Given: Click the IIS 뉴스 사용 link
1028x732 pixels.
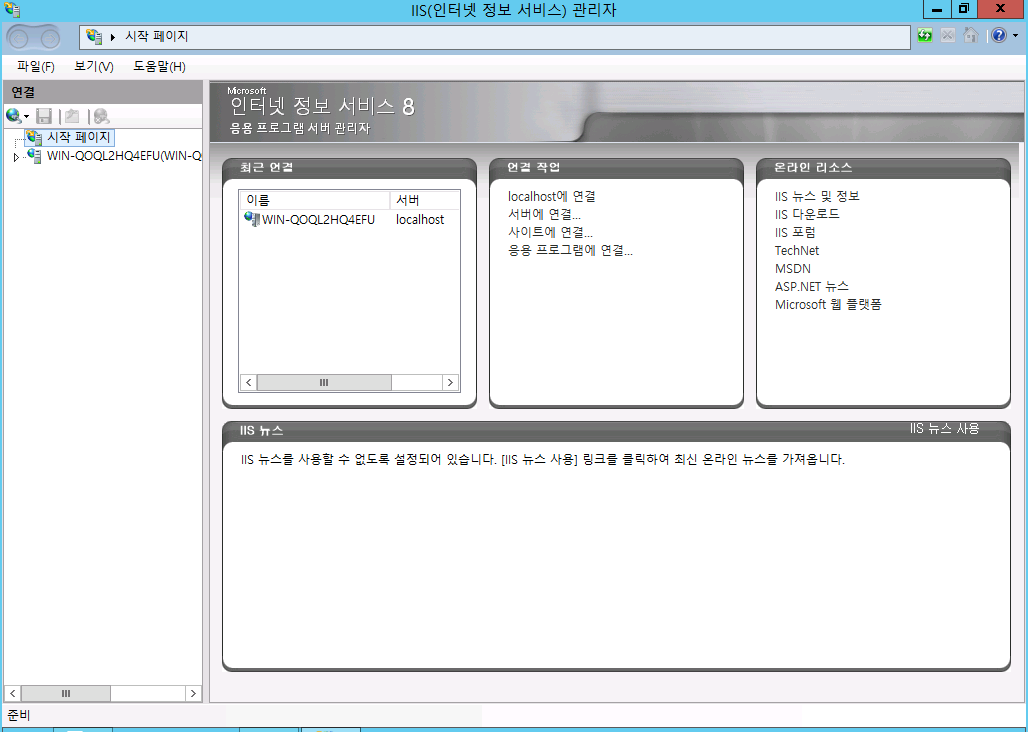Looking at the screenshot, I should click(944, 429).
